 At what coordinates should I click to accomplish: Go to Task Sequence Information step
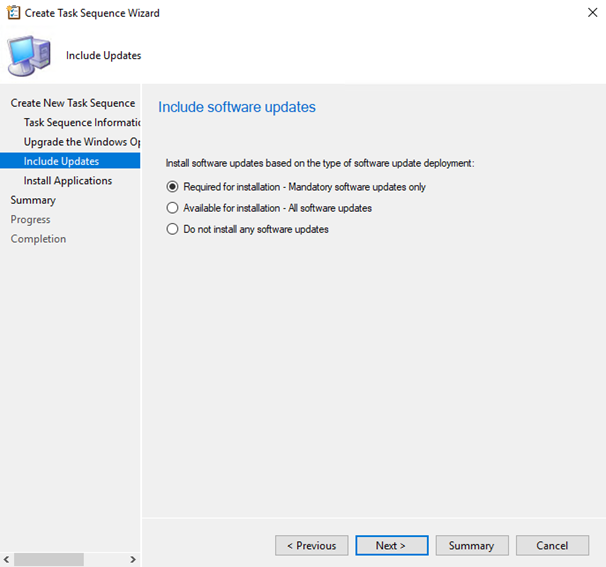click(82, 123)
